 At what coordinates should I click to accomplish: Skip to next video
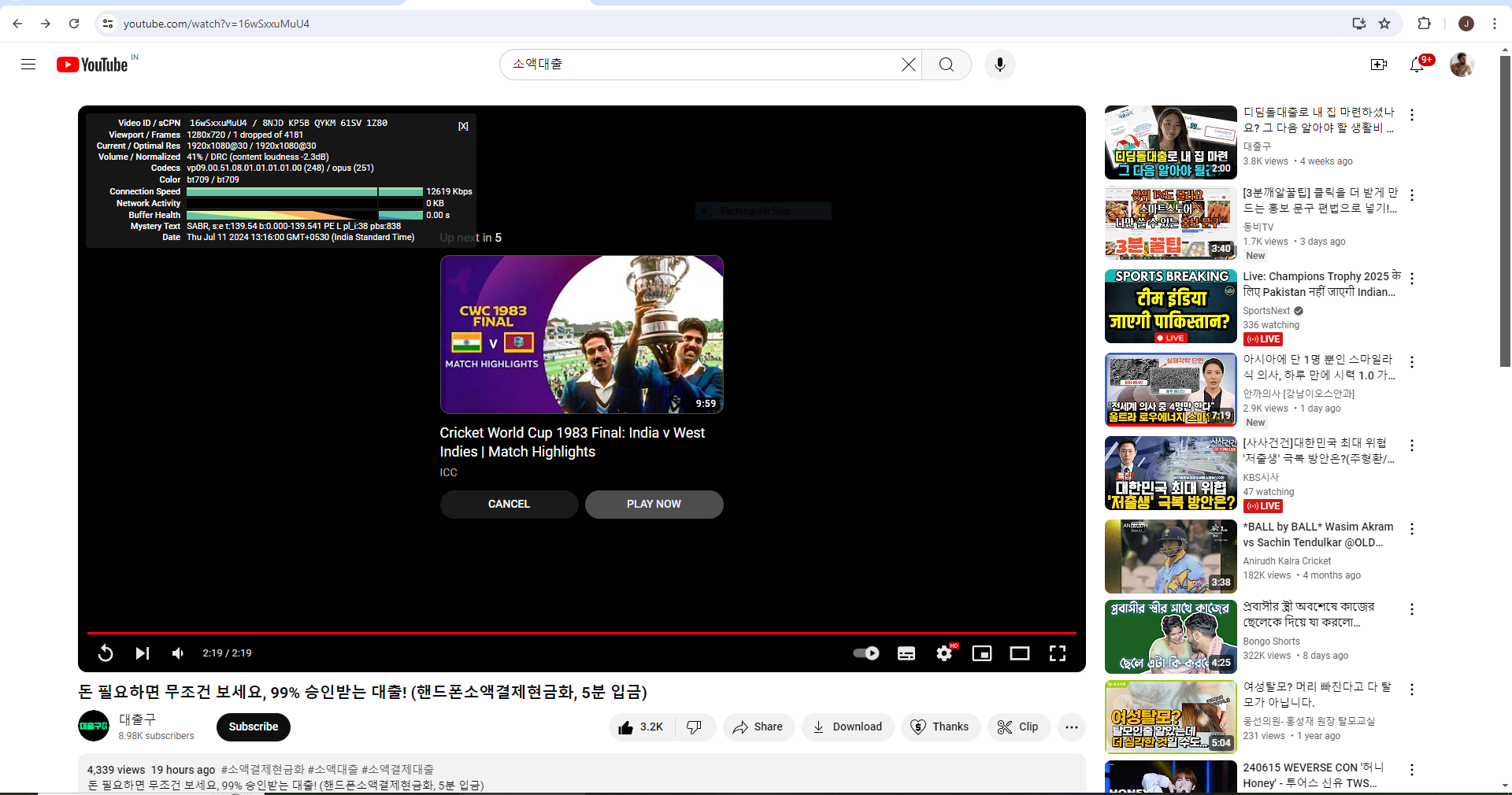[143, 653]
